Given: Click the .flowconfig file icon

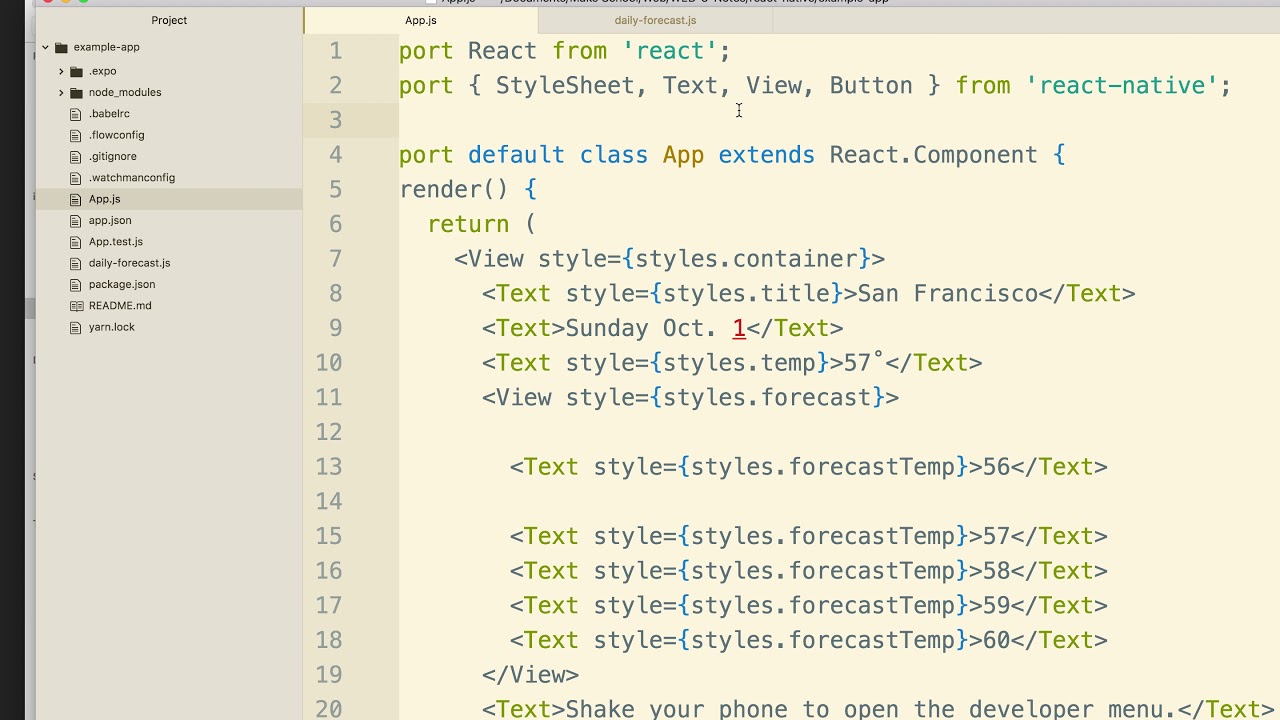Looking at the screenshot, I should [x=75, y=135].
